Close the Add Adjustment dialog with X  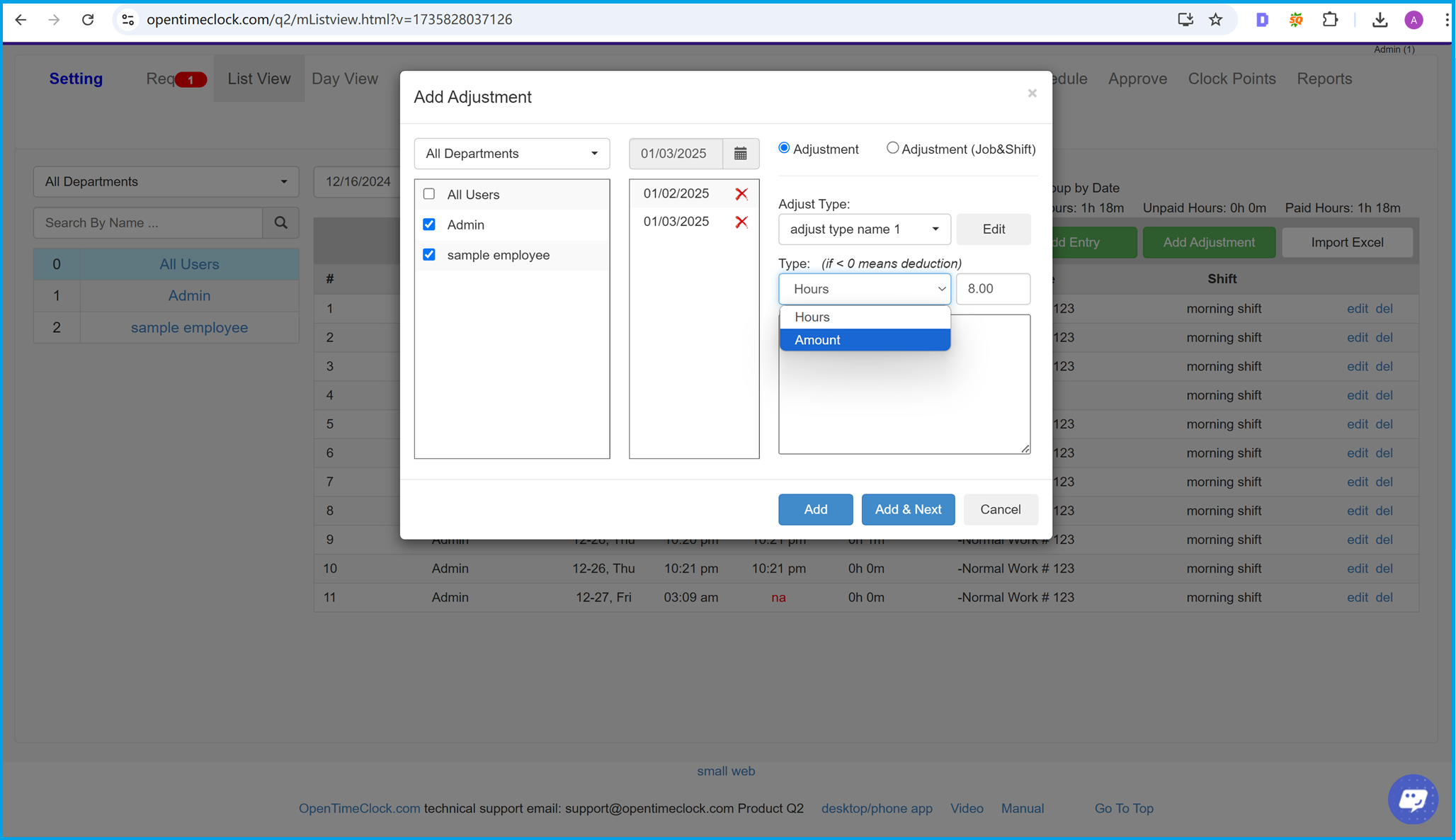point(1033,93)
